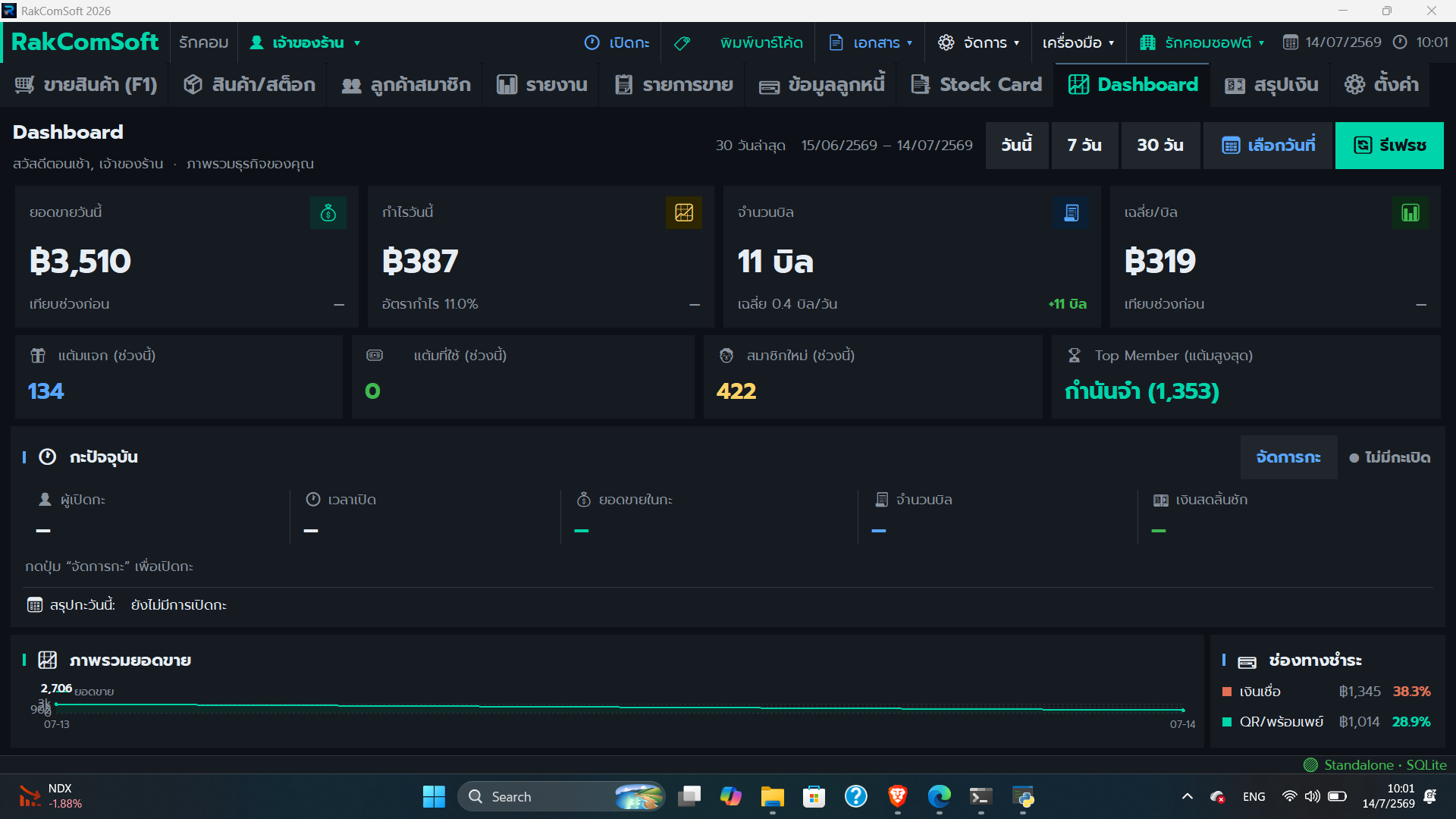The image size is (1456, 819).
Task: Click the chart icon beside ภาพรวมยอดขาย
Action: coord(48,661)
